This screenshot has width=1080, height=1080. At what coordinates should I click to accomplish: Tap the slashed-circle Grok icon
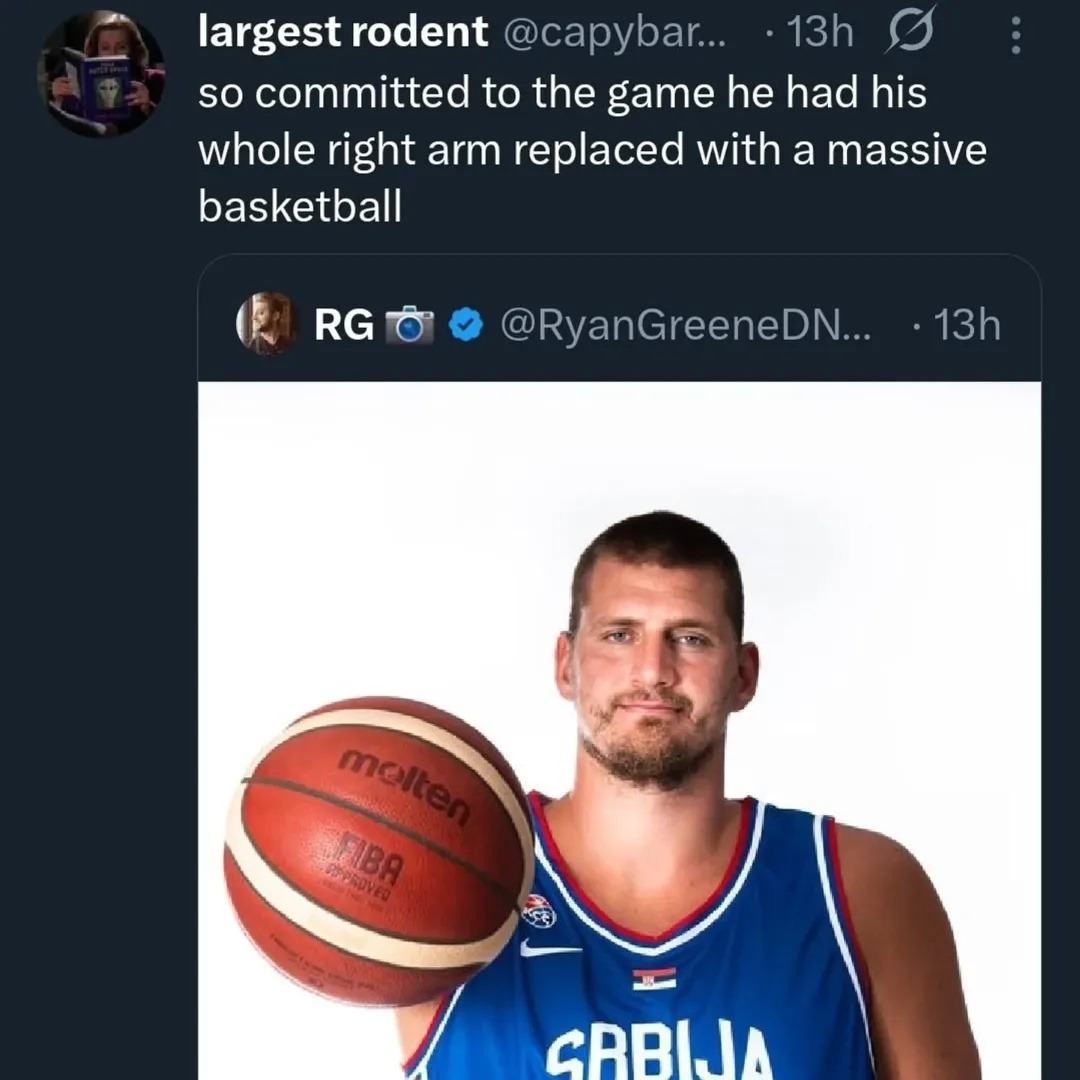click(x=911, y=32)
